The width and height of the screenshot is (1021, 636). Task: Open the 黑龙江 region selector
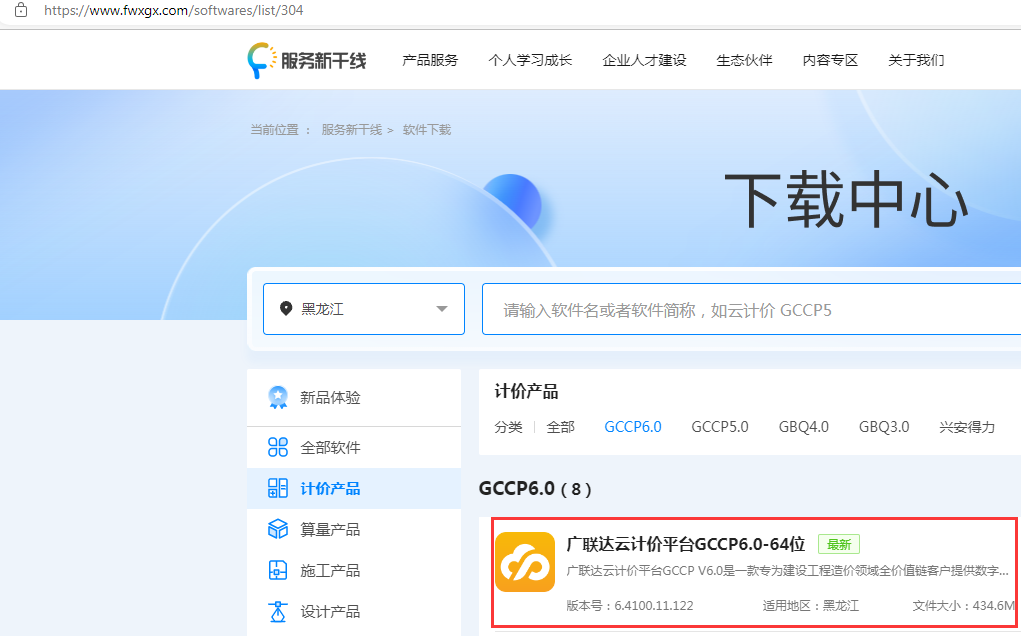pyautogui.click(x=364, y=309)
